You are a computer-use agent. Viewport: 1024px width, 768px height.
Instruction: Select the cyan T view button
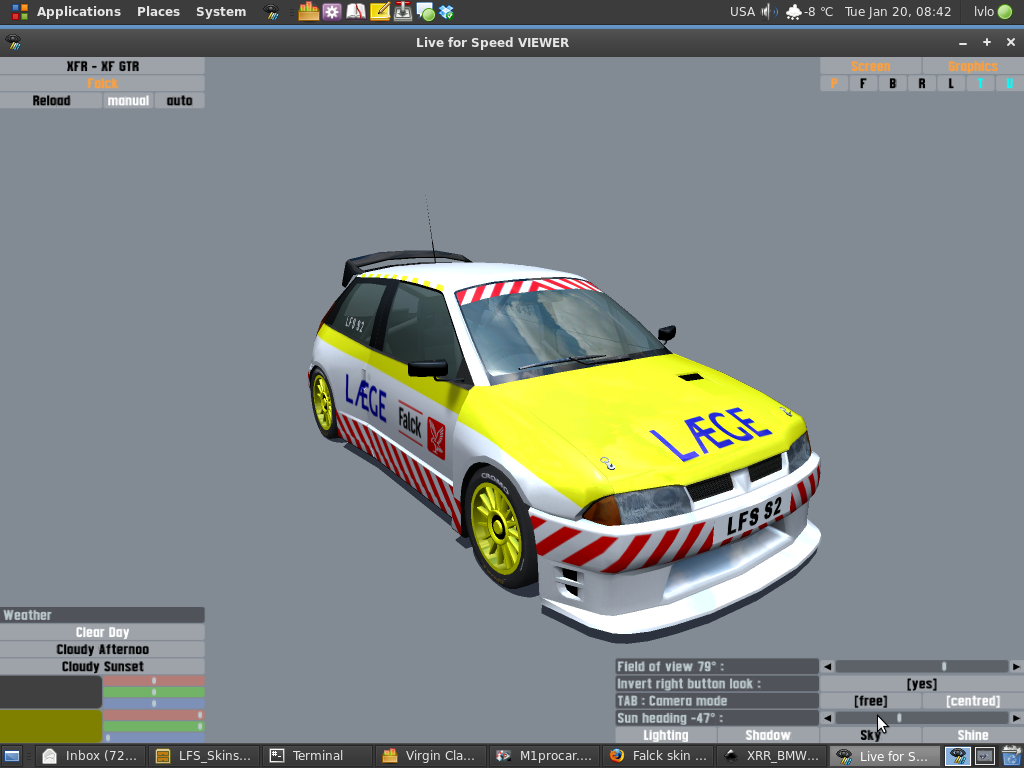point(980,84)
